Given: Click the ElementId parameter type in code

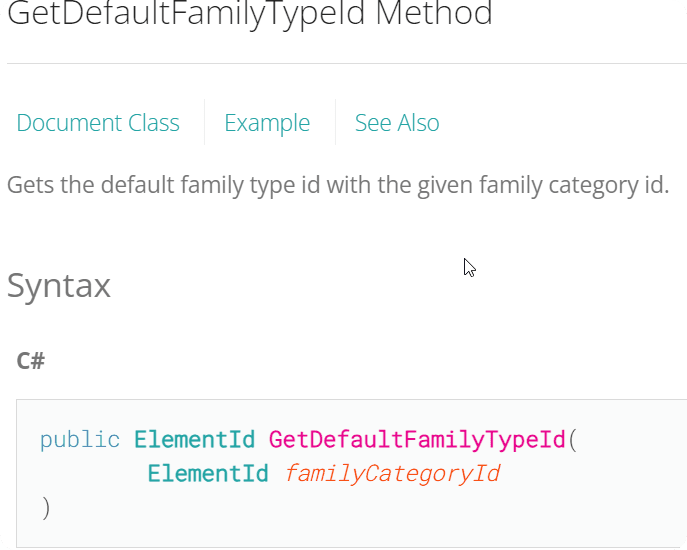Looking at the screenshot, I should [208, 474].
